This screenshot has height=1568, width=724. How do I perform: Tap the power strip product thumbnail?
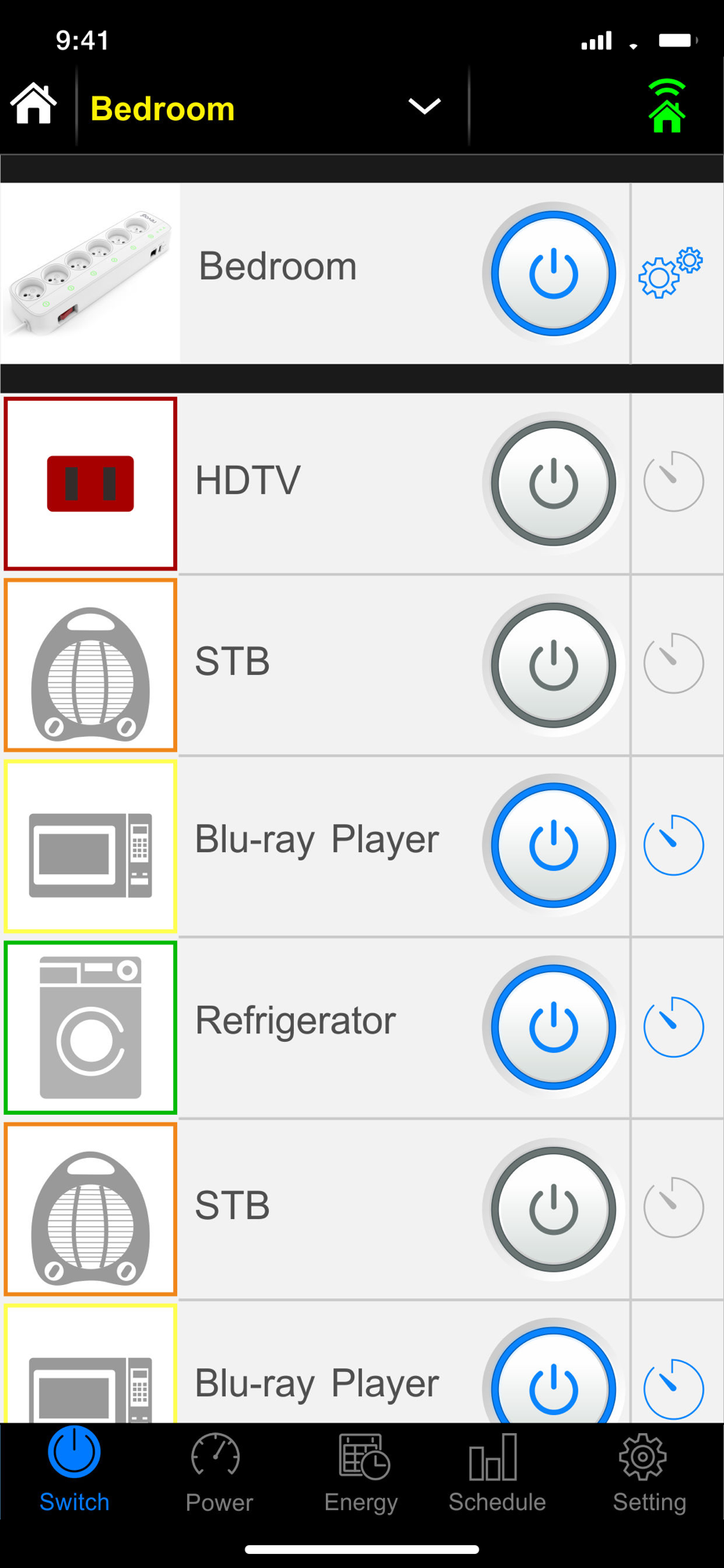pyautogui.click(x=91, y=274)
